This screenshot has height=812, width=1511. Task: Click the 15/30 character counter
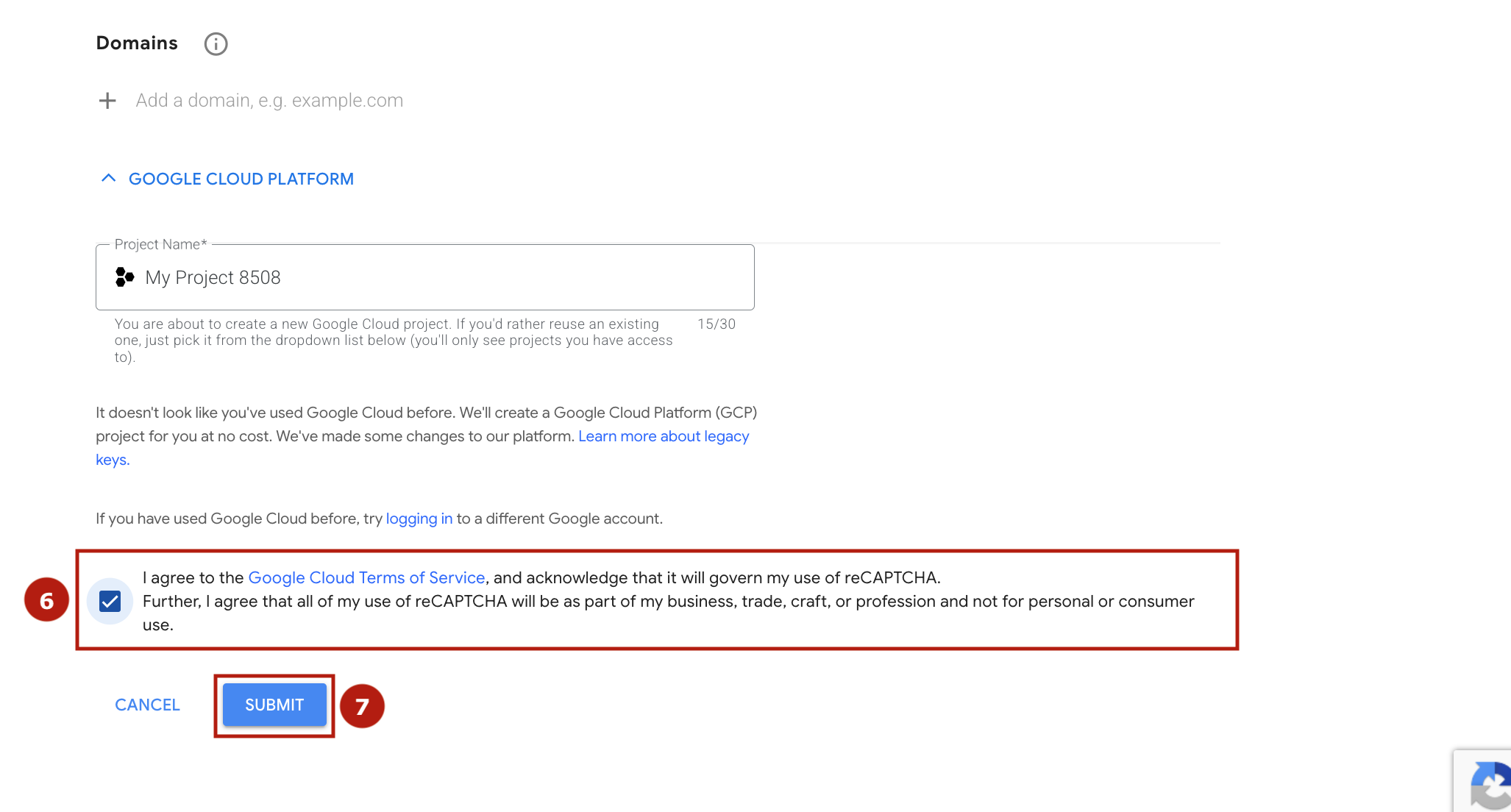pos(717,324)
